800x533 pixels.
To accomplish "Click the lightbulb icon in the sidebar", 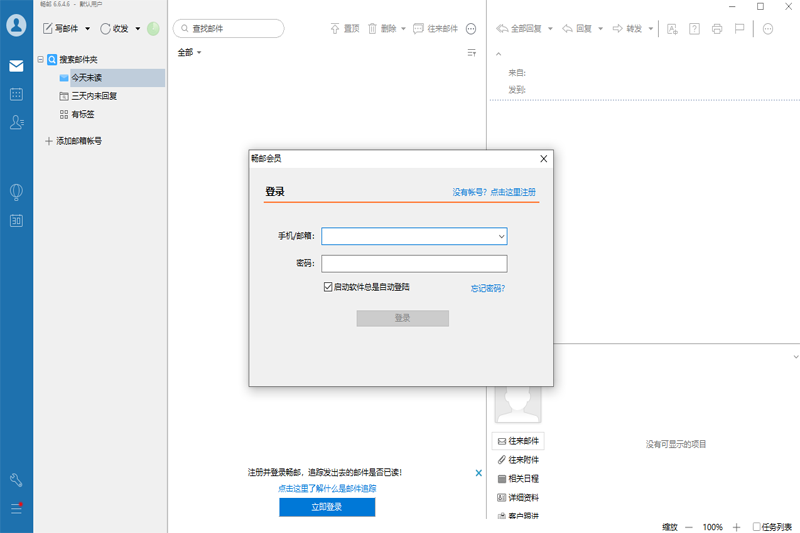I will 16,192.
